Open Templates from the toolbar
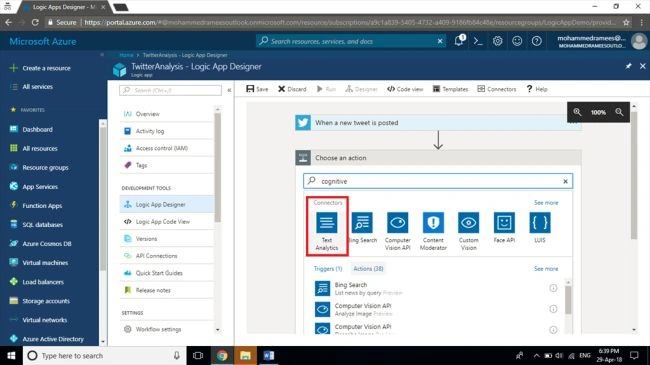The width and height of the screenshot is (650, 365). coord(450,89)
